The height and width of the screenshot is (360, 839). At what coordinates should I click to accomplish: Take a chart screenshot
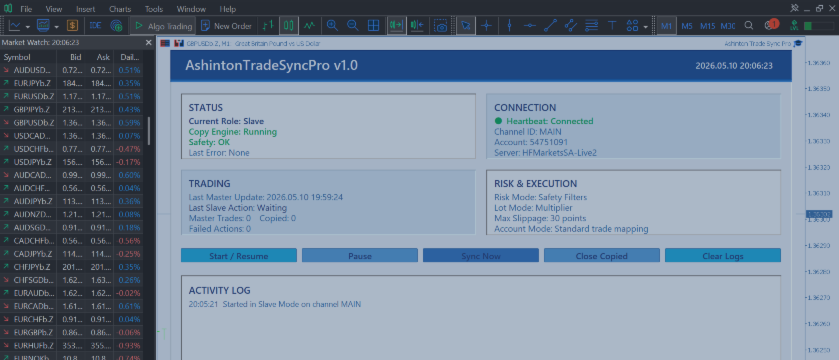click(x=440, y=26)
